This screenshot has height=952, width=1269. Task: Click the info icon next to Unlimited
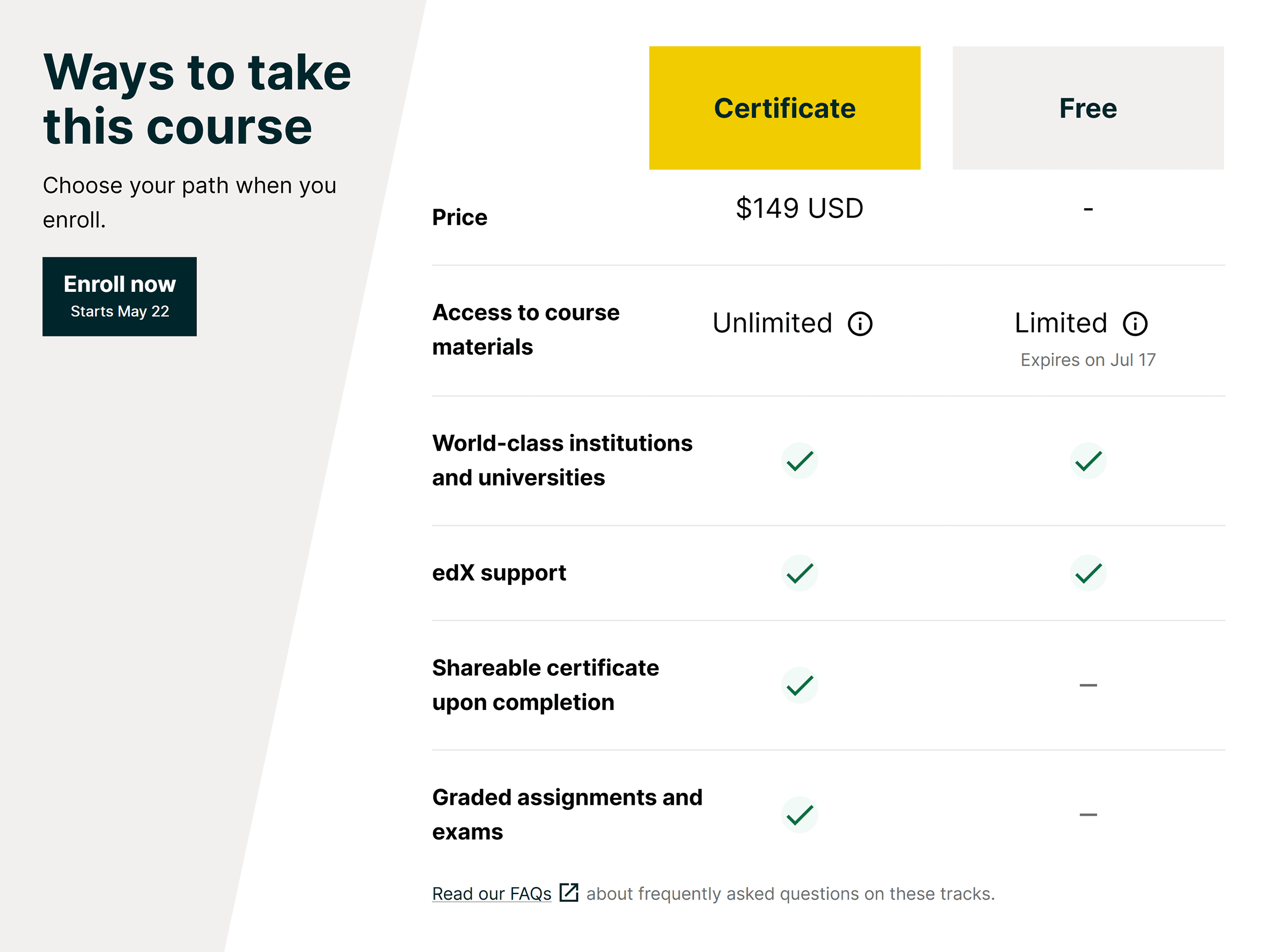click(860, 323)
